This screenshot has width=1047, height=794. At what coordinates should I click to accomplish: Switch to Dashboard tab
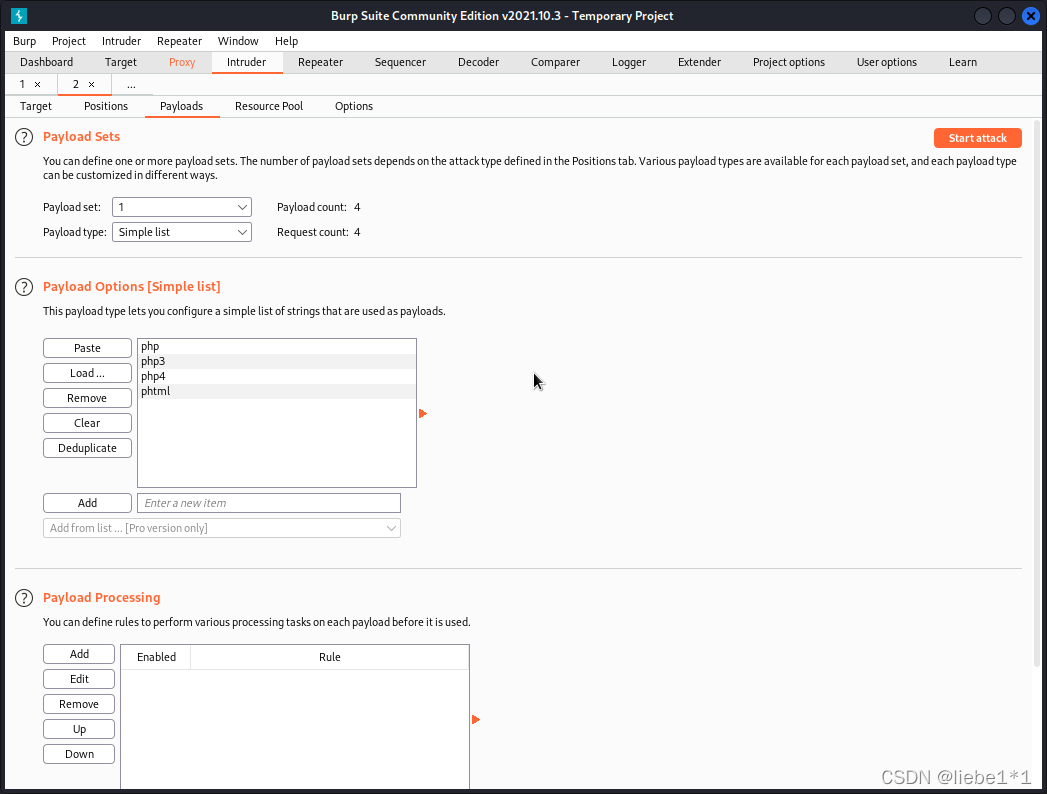(47, 62)
